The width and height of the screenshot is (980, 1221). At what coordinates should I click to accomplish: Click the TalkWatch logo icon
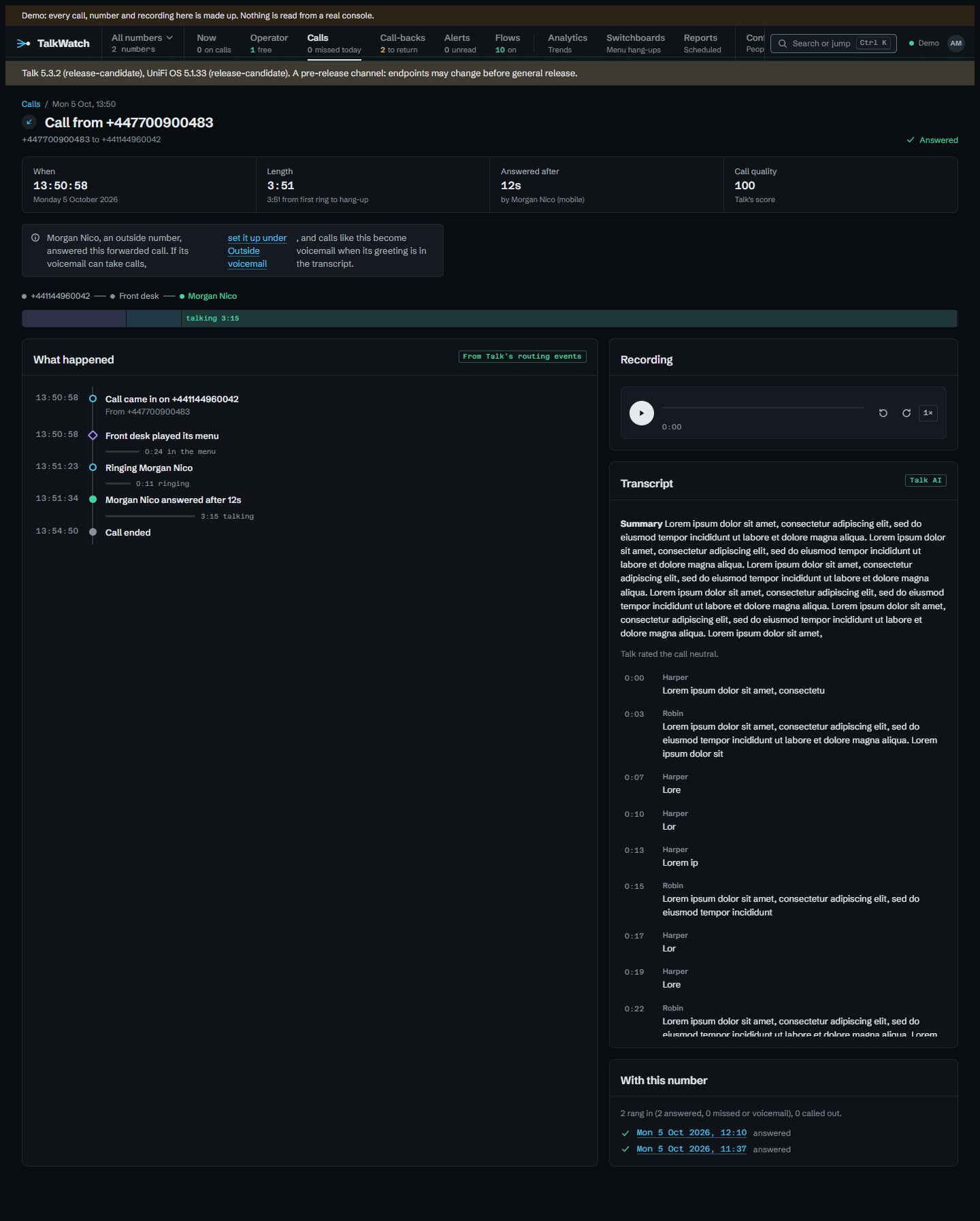[x=24, y=44]
